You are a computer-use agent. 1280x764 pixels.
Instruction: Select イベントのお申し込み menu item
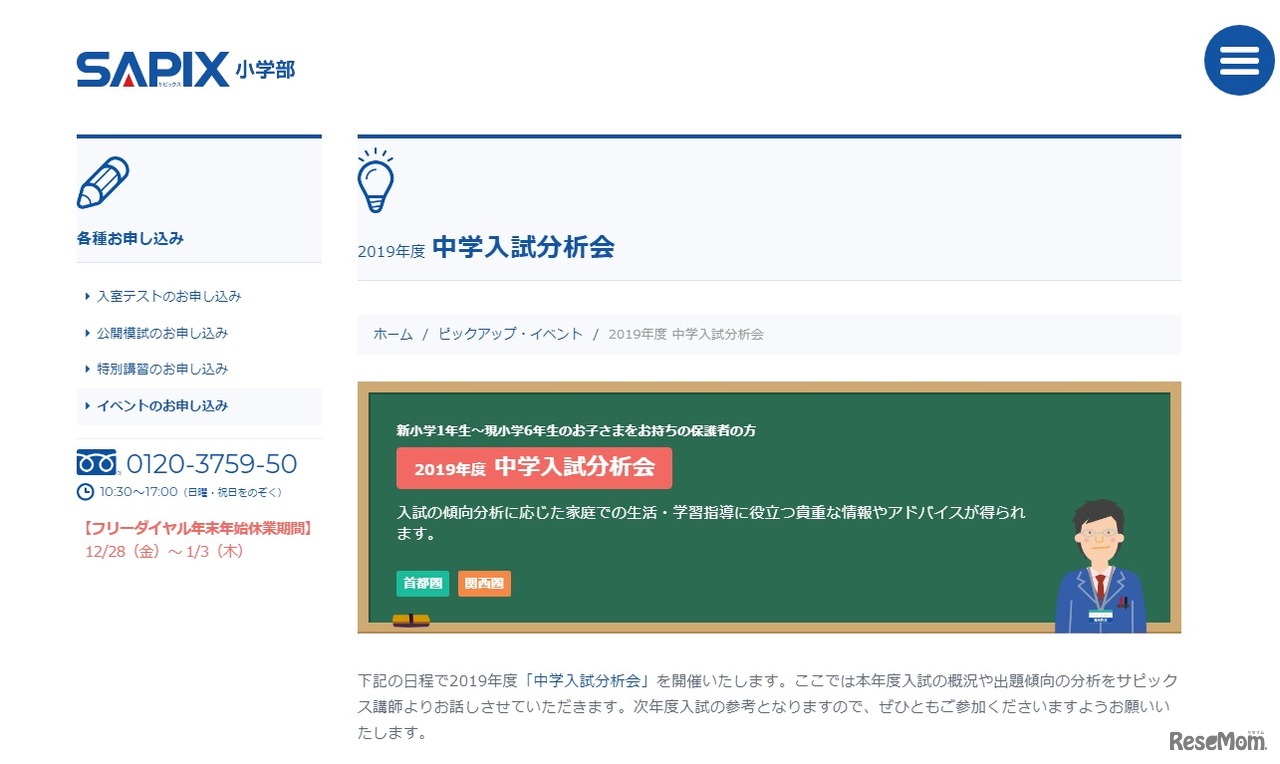(x=199, y=406)
